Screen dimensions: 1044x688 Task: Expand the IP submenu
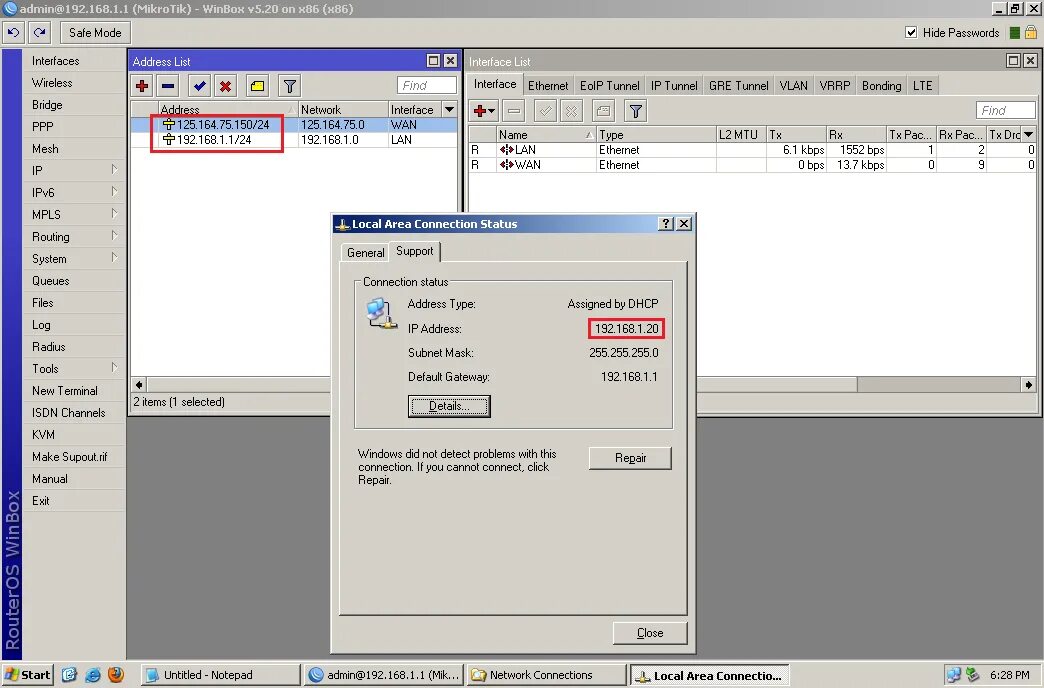point(74,171)
